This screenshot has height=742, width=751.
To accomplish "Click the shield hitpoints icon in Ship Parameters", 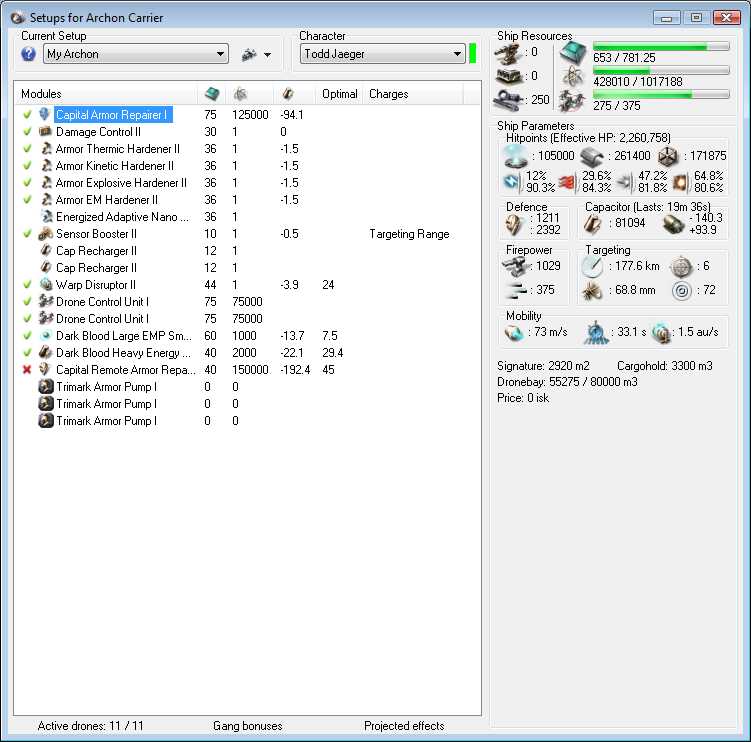I will [515, 157].
